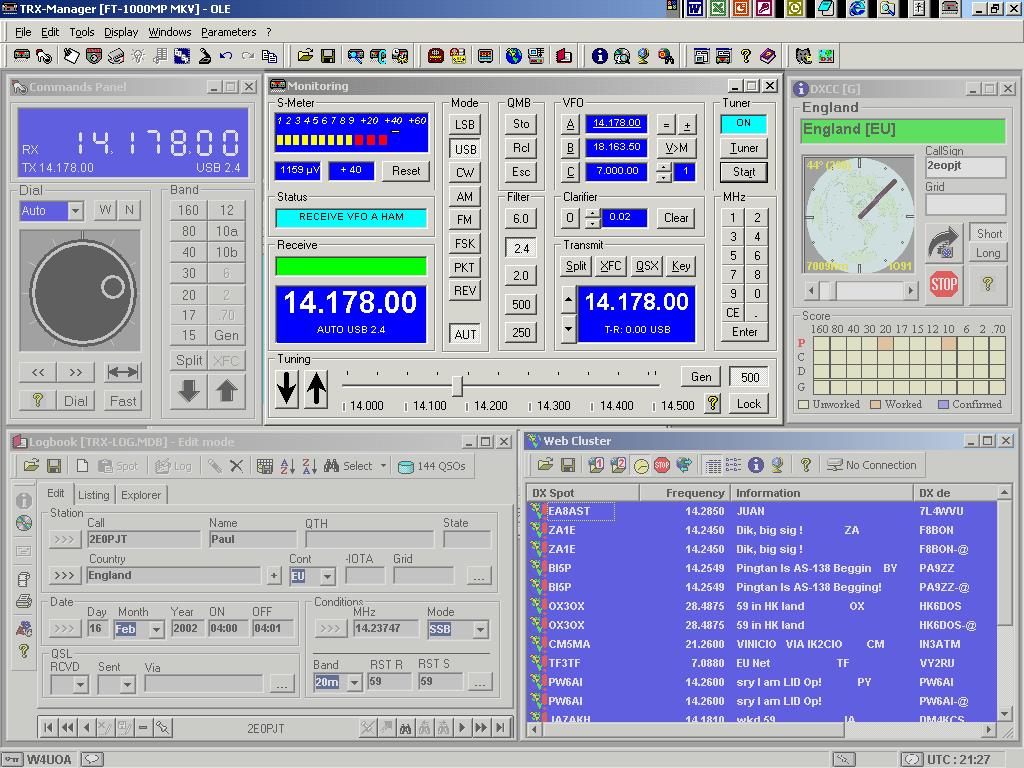This screenshot has height=768, width=1024.
Task: Click the printer icon in Logbook sidebar
Action: click(24, 600)
